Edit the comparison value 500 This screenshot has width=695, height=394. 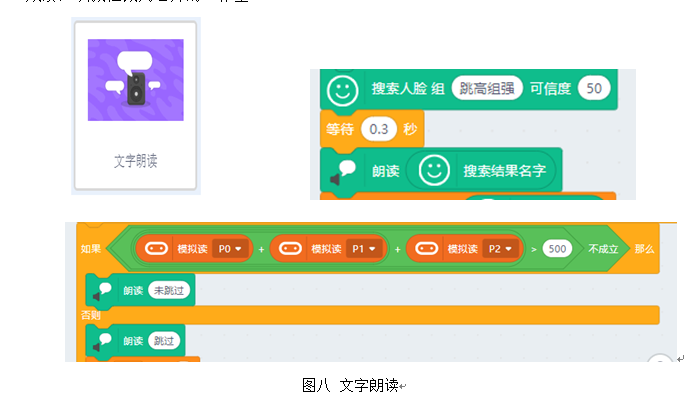pos(557,249)
